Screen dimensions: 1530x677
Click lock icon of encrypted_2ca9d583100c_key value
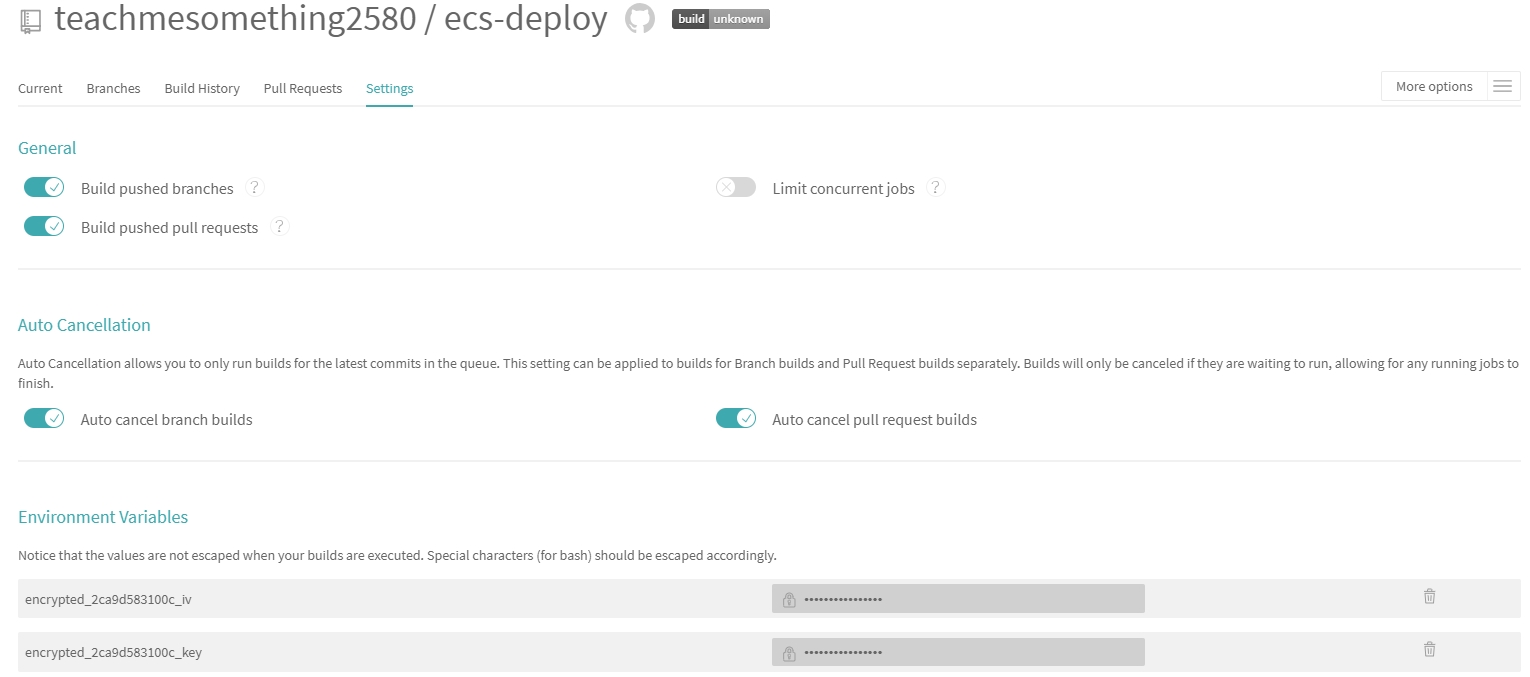coord(789,653)
